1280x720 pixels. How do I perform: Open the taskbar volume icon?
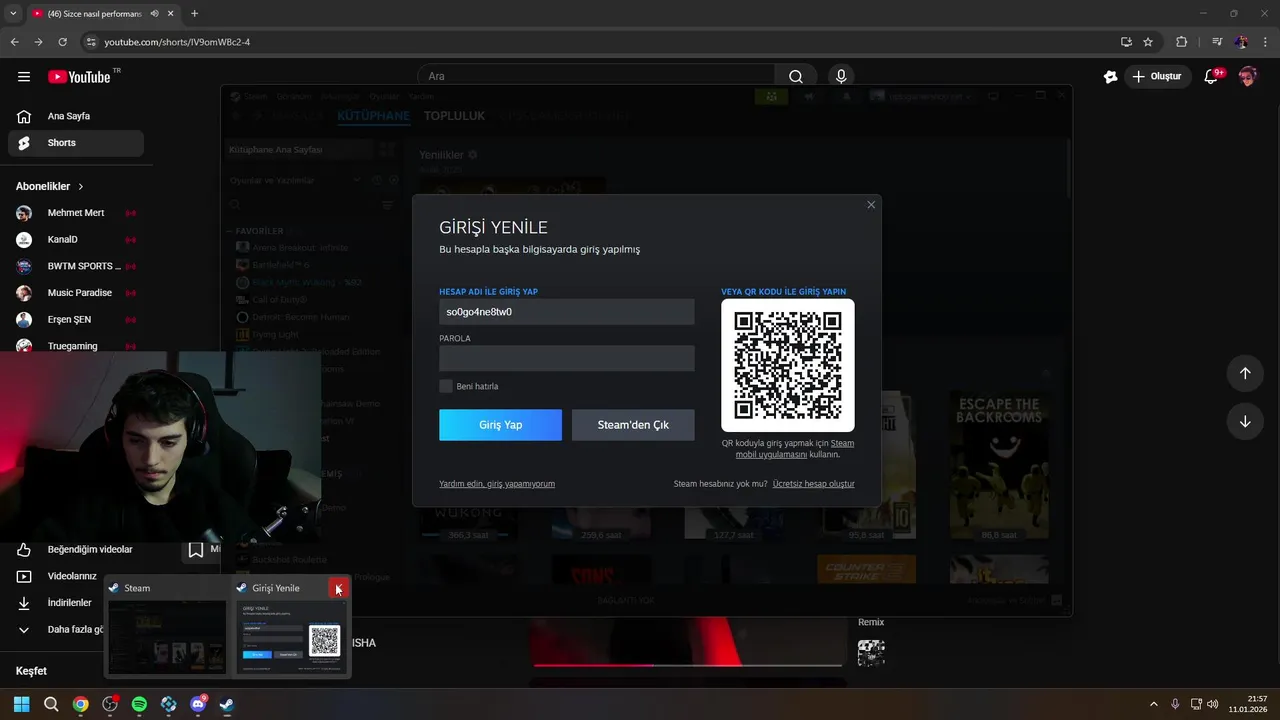[1212, 704]
